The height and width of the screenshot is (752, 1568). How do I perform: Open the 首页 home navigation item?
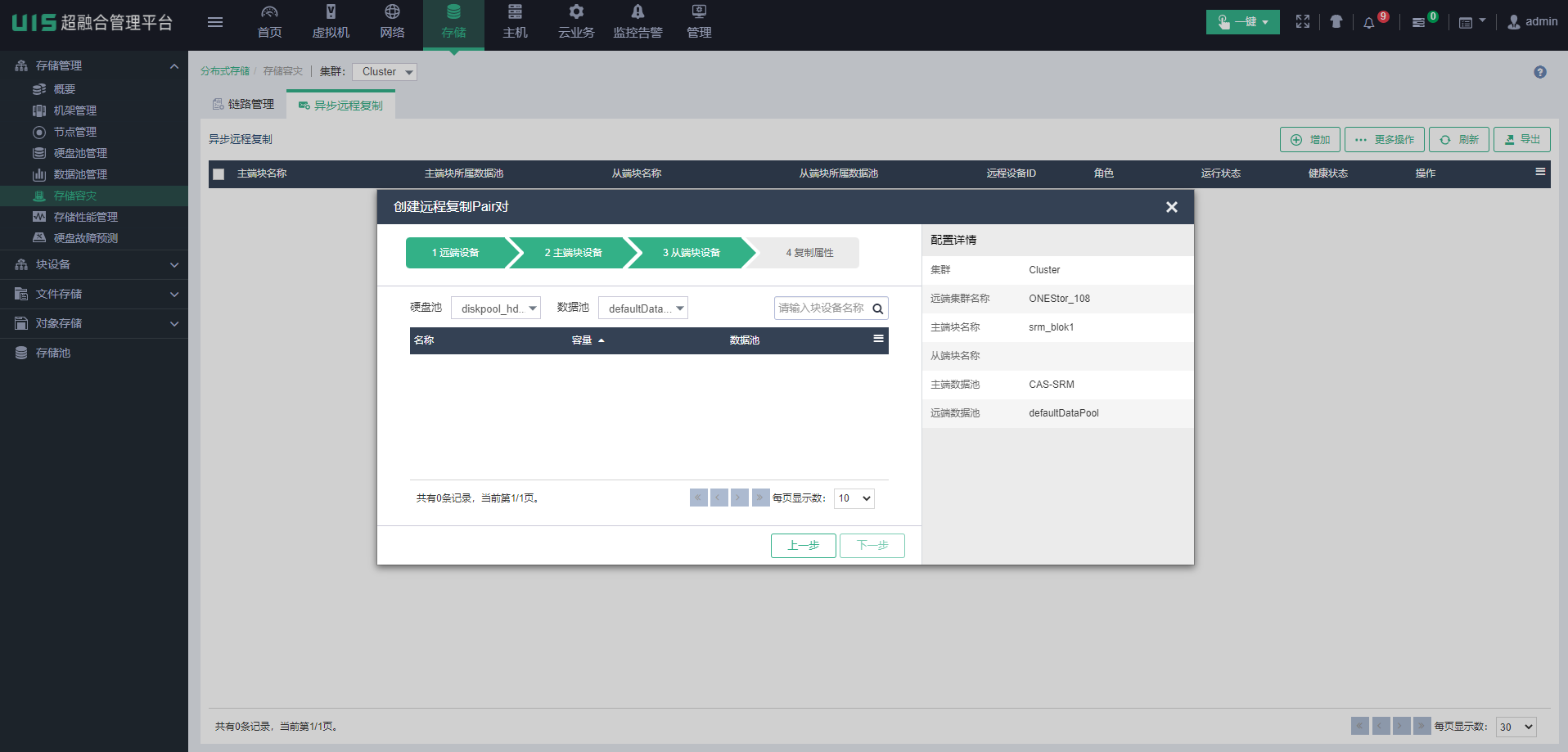[x=269, y=22]
